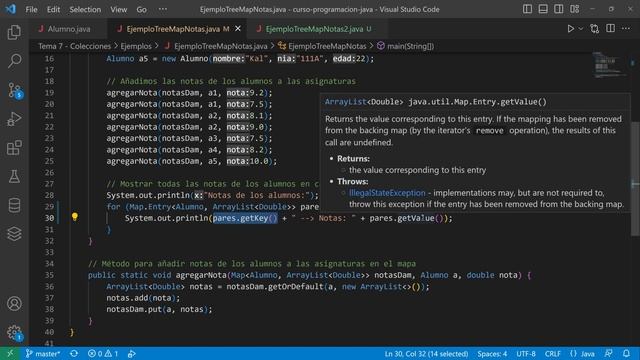
Task: Click the minimap code overview
Action: pyautogui.click(x=609, y=65)
